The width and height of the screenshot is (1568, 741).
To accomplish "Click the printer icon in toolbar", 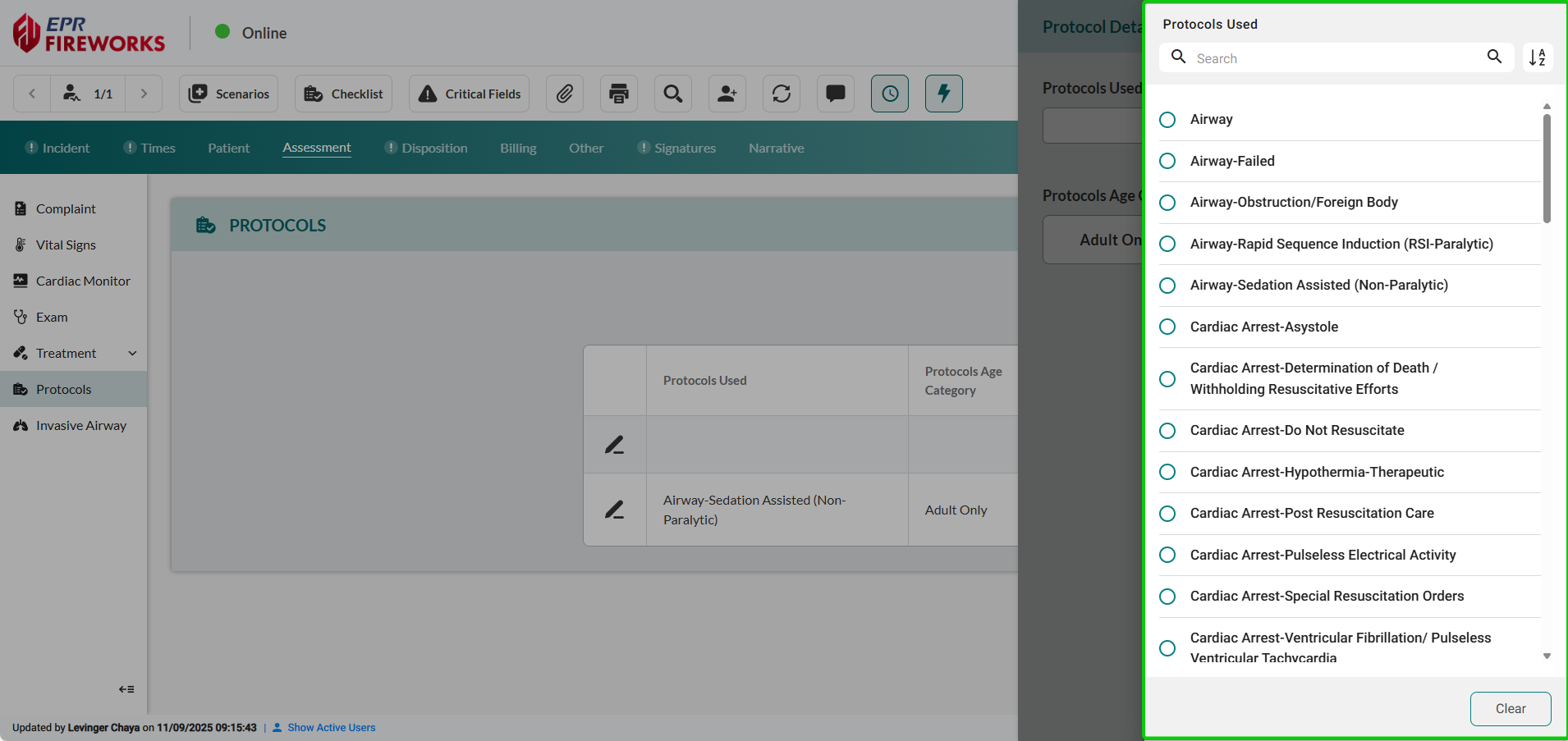I will [x=619, y=94].
